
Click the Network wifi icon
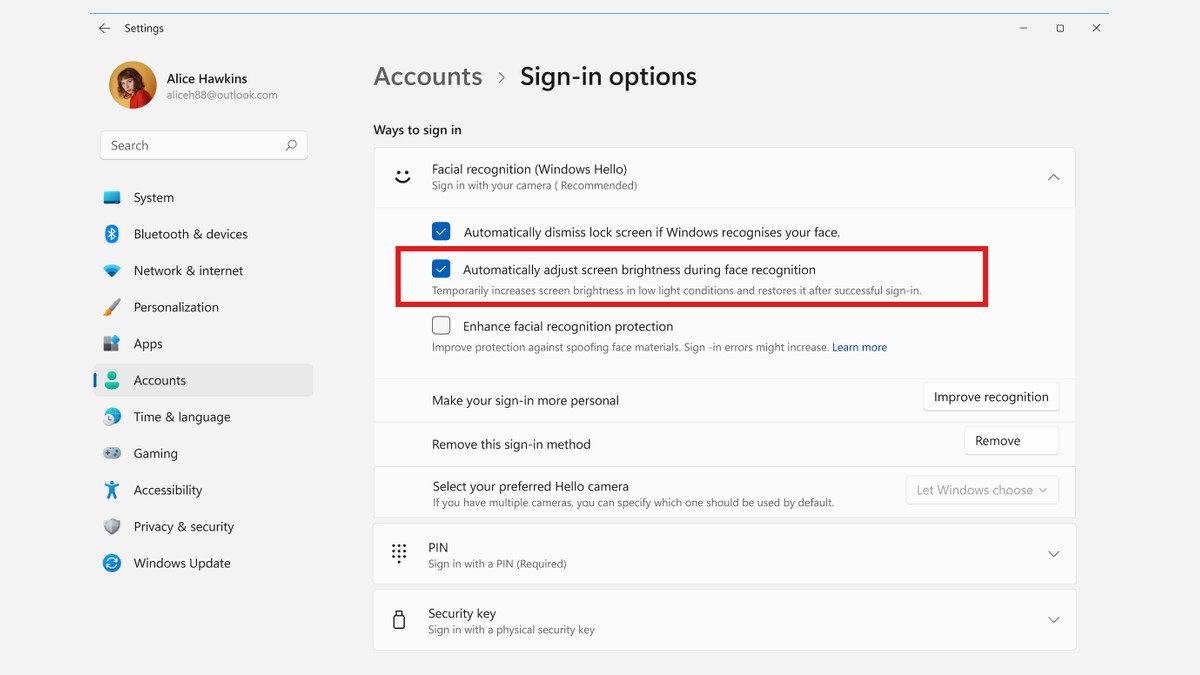(112, 271)
